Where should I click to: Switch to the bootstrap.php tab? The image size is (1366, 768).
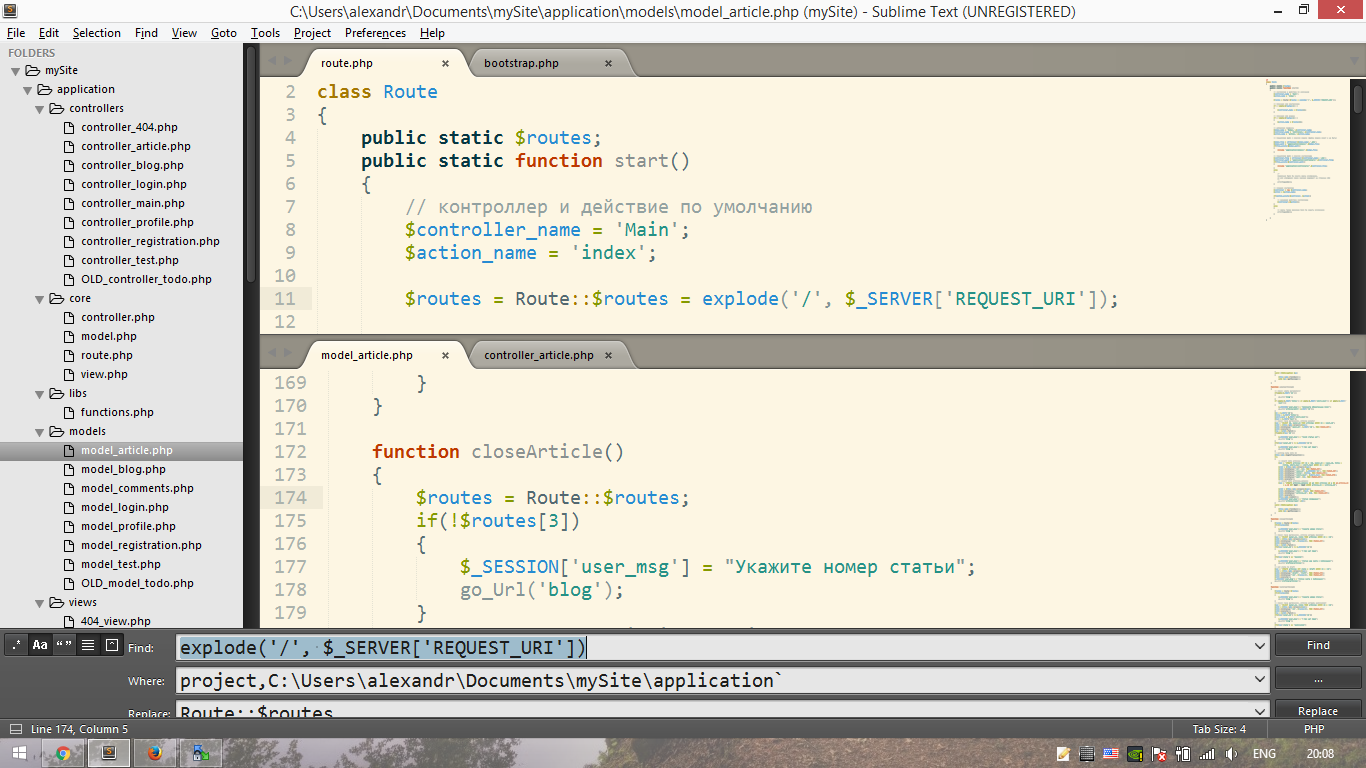[521, 63]
